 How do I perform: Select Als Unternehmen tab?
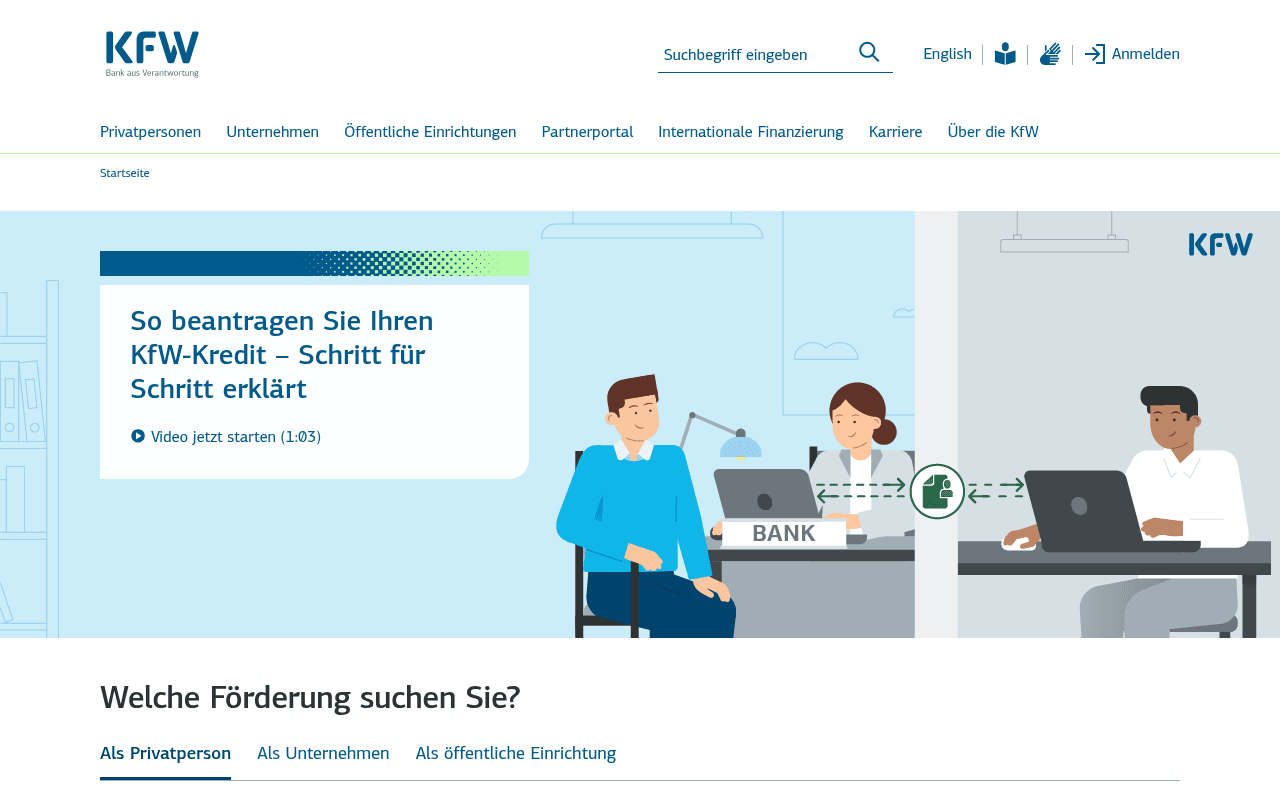(x=323, y=753)
